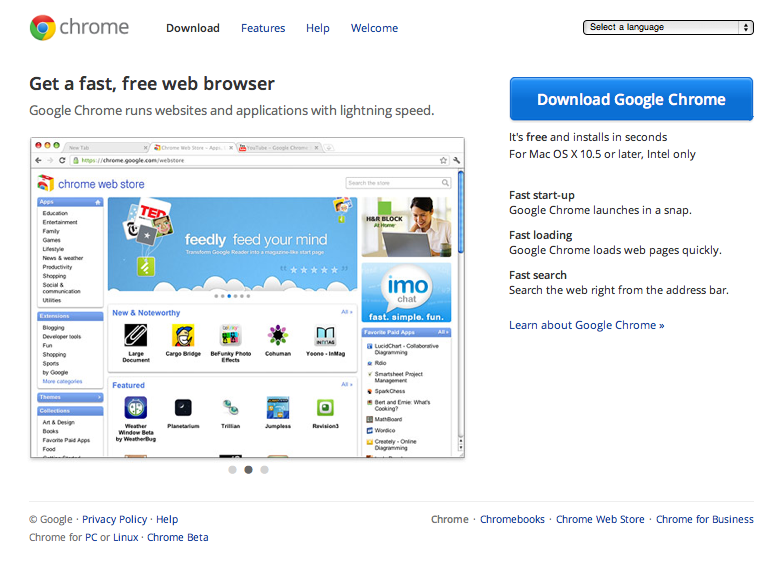
Task: Click the search magnifier in store search
Action: point(445,183)
